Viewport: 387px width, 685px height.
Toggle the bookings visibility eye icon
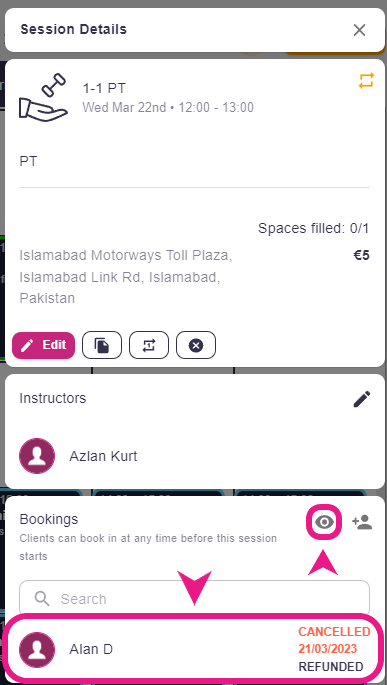point(324,522)
